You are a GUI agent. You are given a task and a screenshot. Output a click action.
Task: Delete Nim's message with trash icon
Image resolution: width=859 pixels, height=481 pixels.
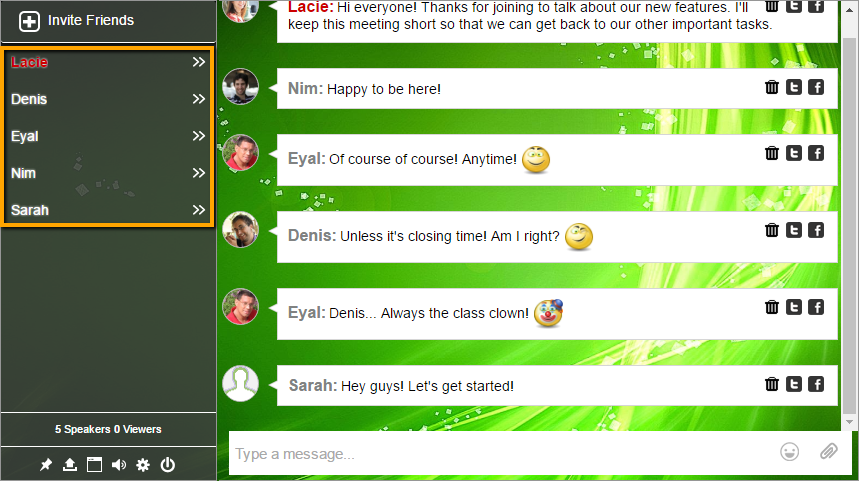point(772,87)
